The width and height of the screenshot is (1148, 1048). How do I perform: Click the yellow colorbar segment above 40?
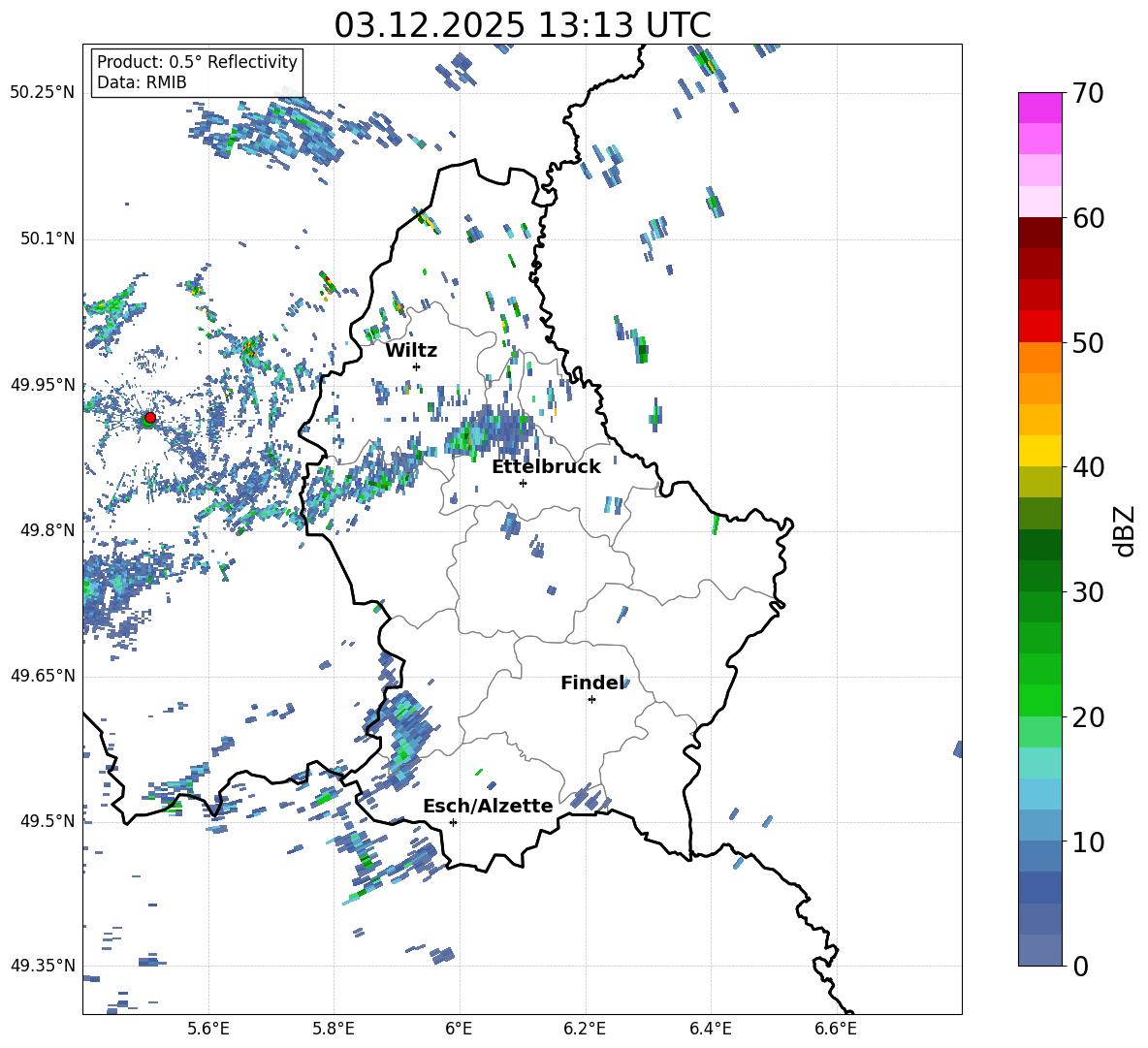click(x=1039, y=451)
